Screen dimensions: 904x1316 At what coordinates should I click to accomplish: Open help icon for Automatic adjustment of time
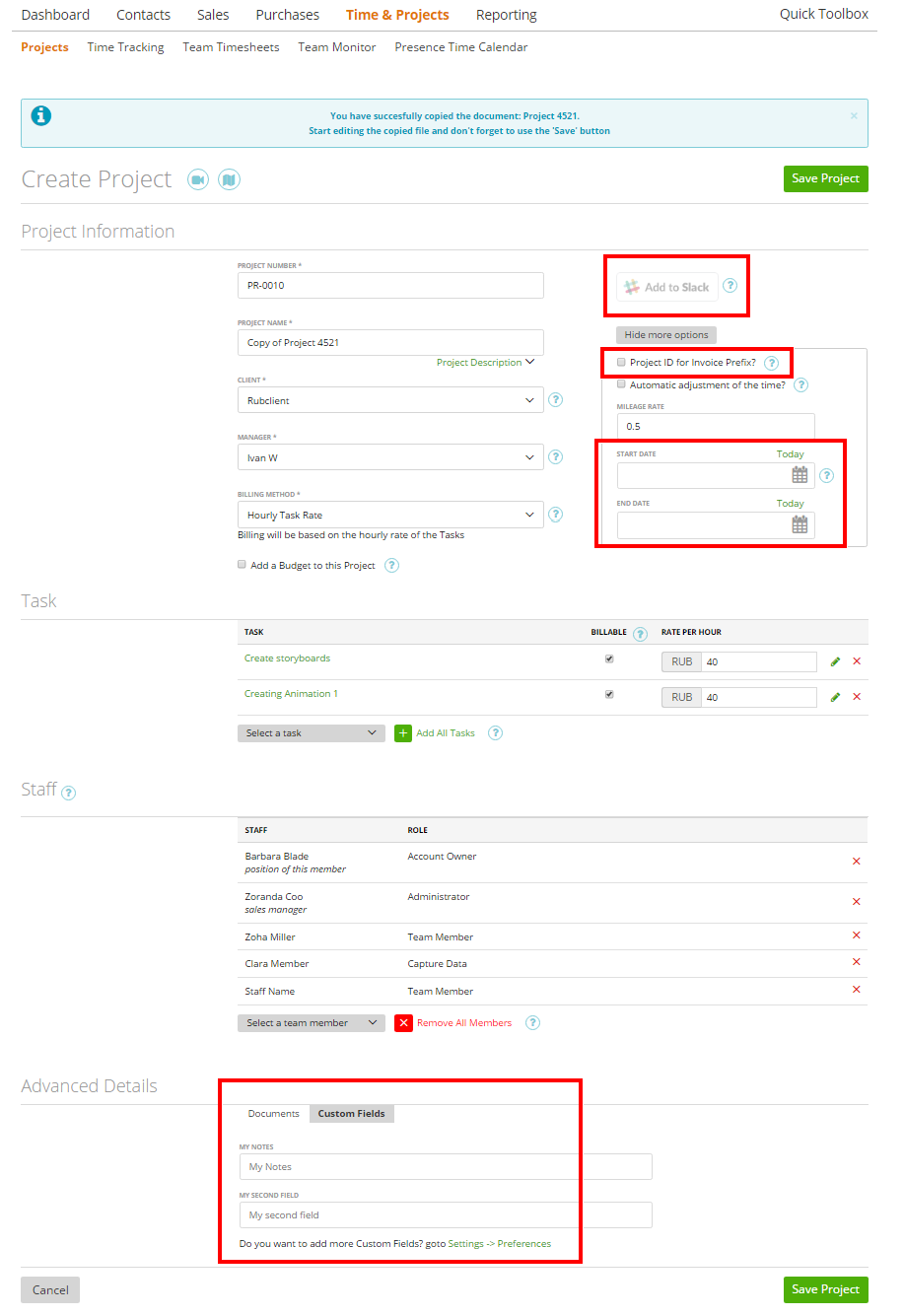tap(801, 385)
